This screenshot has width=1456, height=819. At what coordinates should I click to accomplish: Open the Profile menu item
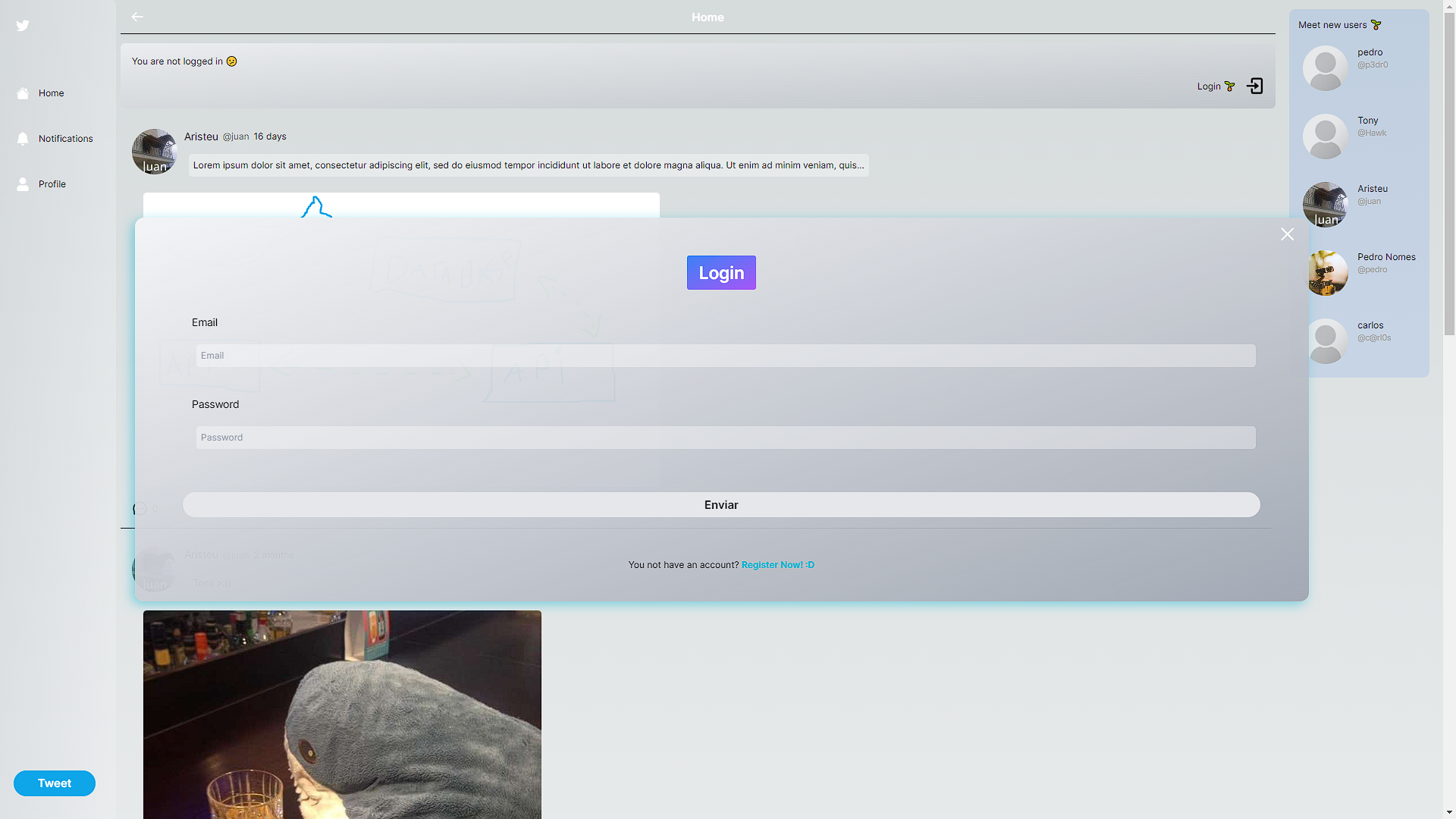(52, 184)
